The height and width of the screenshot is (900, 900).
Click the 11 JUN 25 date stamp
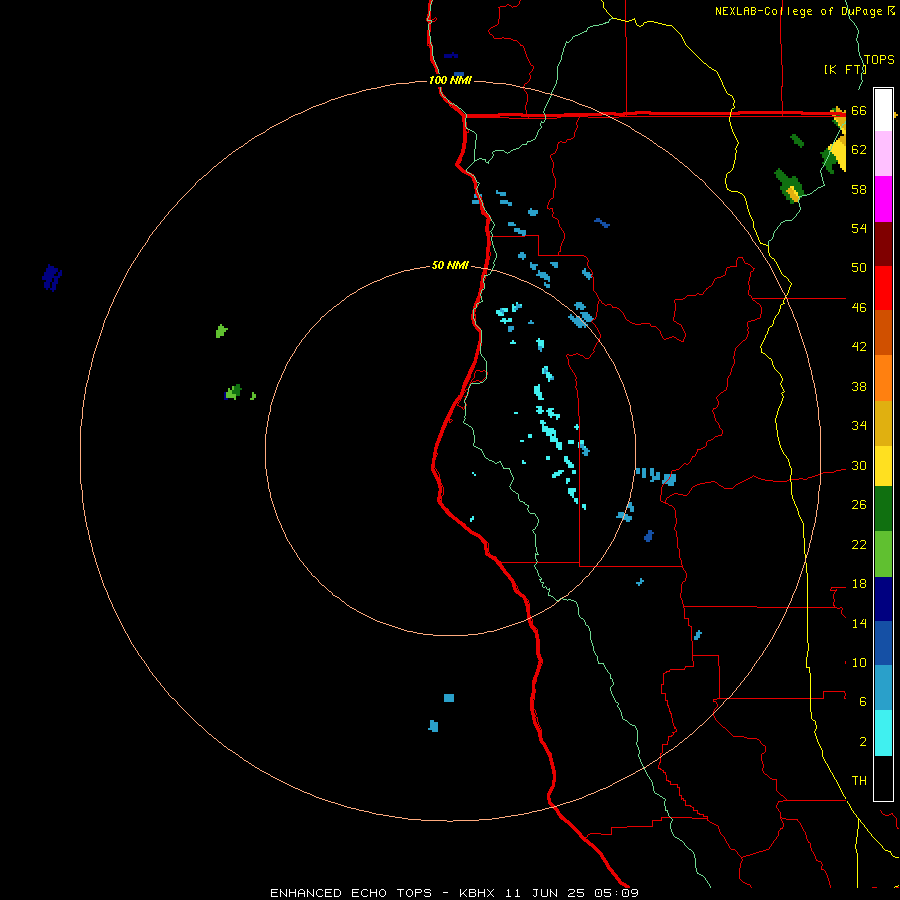coord(545,893)
